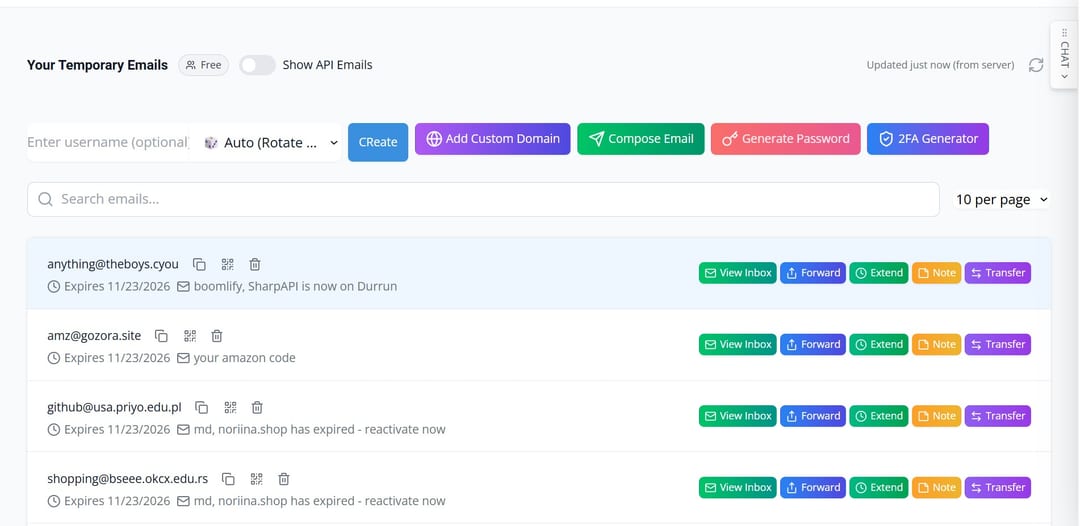This screenshot has width=1080, height=526.
Task: Open Compose Email
Action: coord(641,139)
